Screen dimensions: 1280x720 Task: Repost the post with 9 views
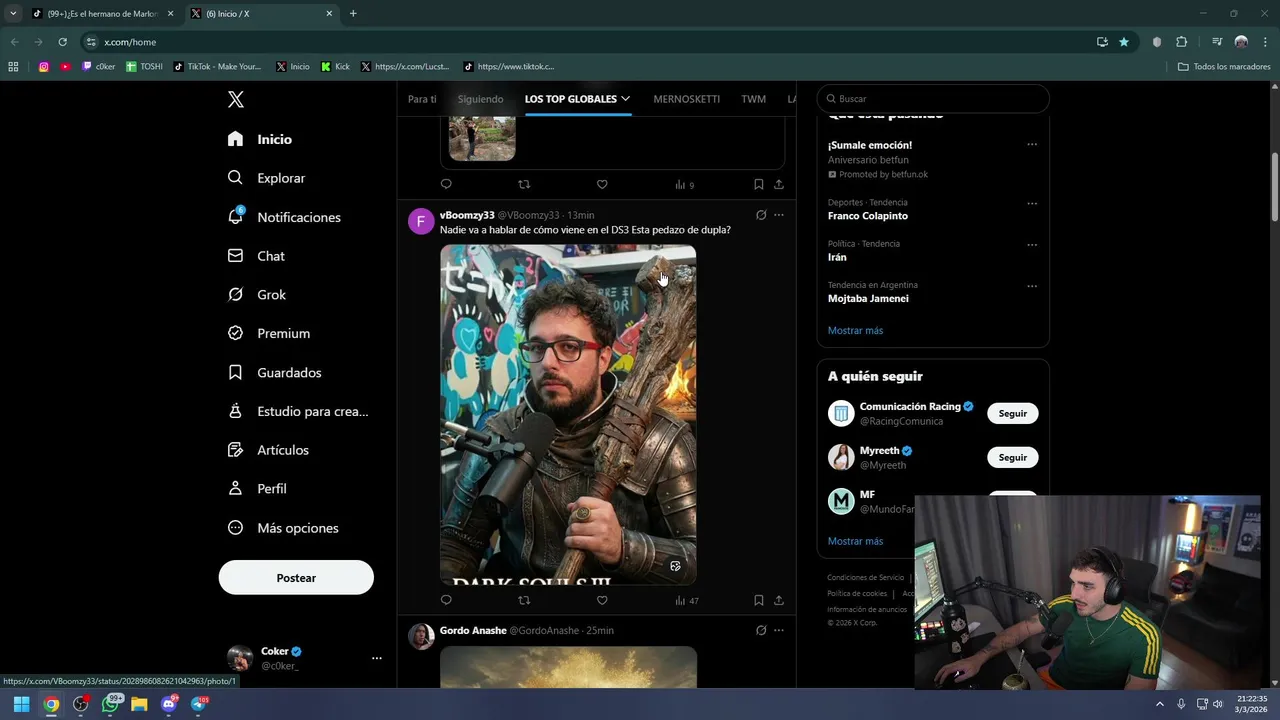coord(524,184)
